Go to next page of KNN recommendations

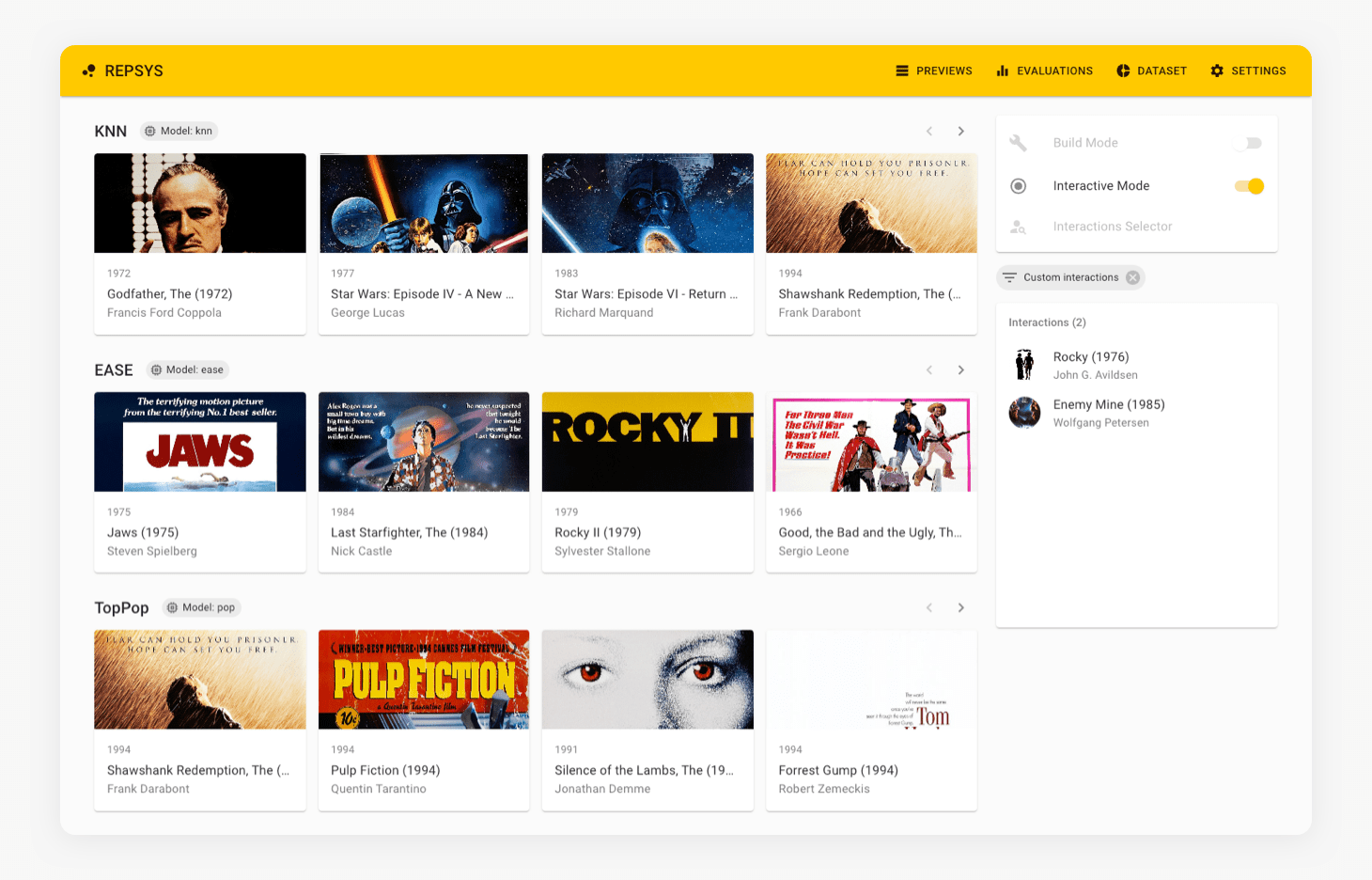coord(960,132)
